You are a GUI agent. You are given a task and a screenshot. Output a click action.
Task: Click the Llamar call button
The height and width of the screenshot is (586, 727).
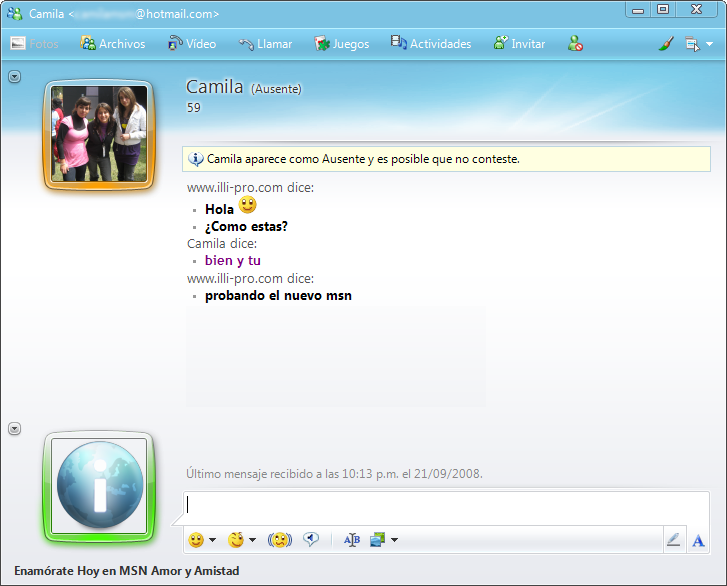pos(265,44)
